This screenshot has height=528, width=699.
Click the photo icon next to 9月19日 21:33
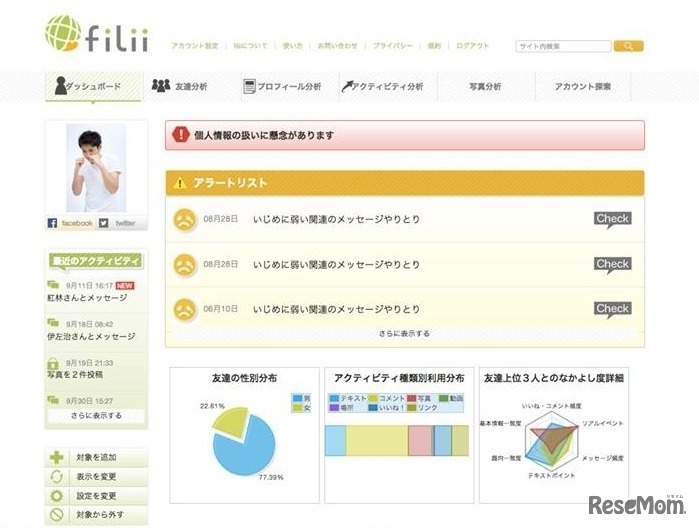(53, 362)
